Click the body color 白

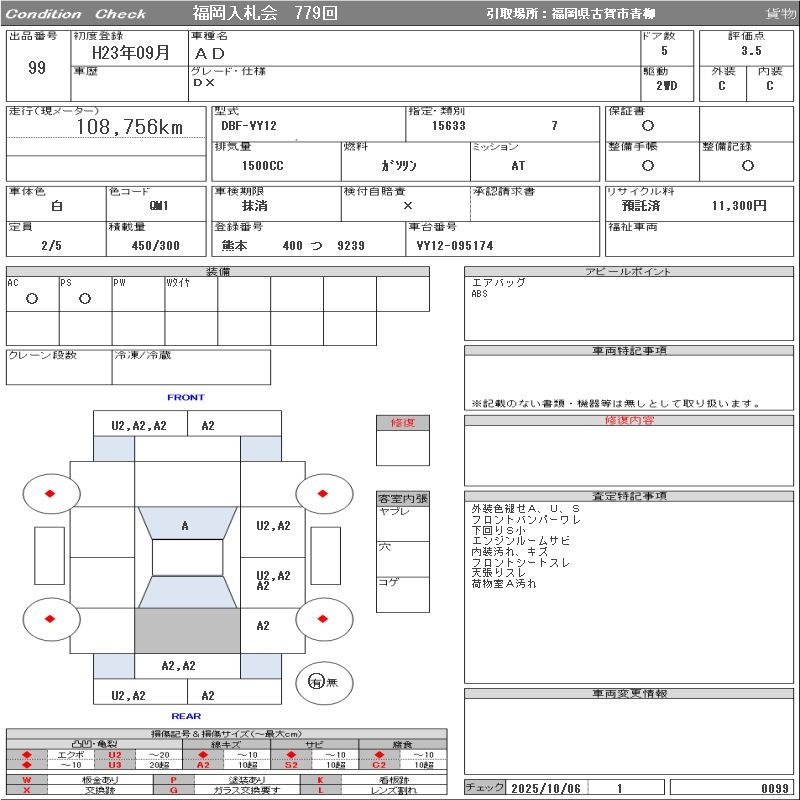[x=57, y=206]
